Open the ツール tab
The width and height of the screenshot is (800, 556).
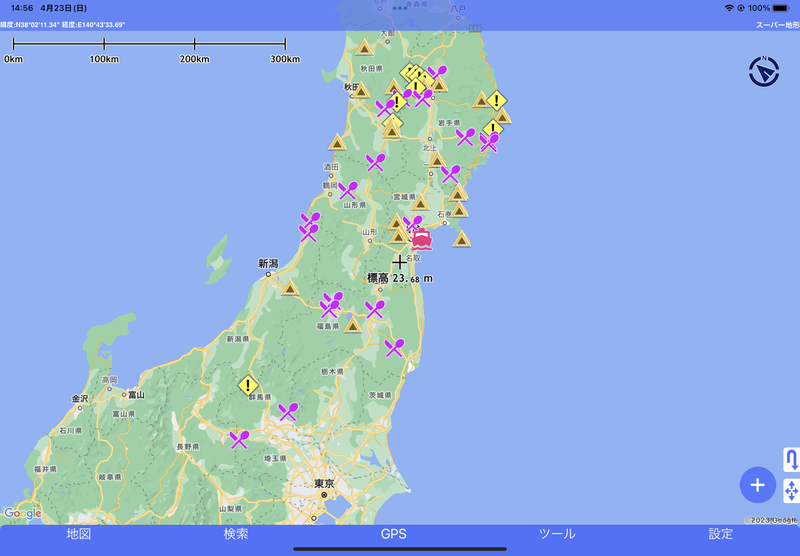[557, 534]
